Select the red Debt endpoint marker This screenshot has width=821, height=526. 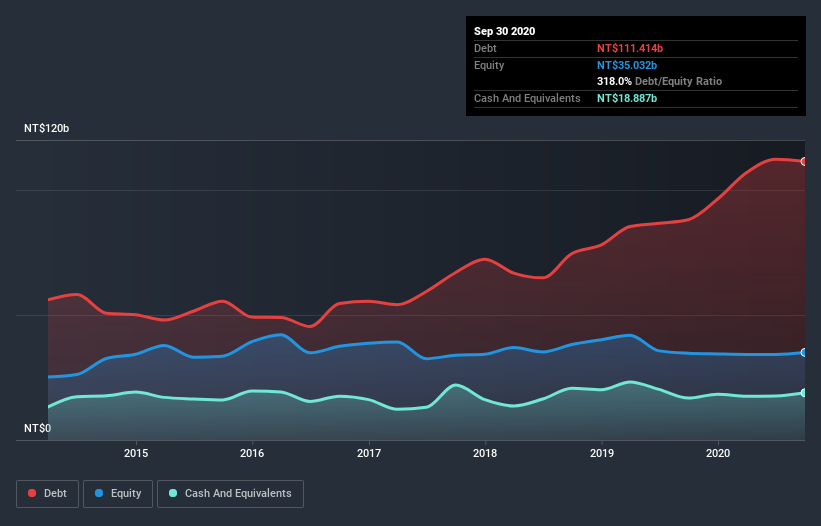tap(804, 161)
